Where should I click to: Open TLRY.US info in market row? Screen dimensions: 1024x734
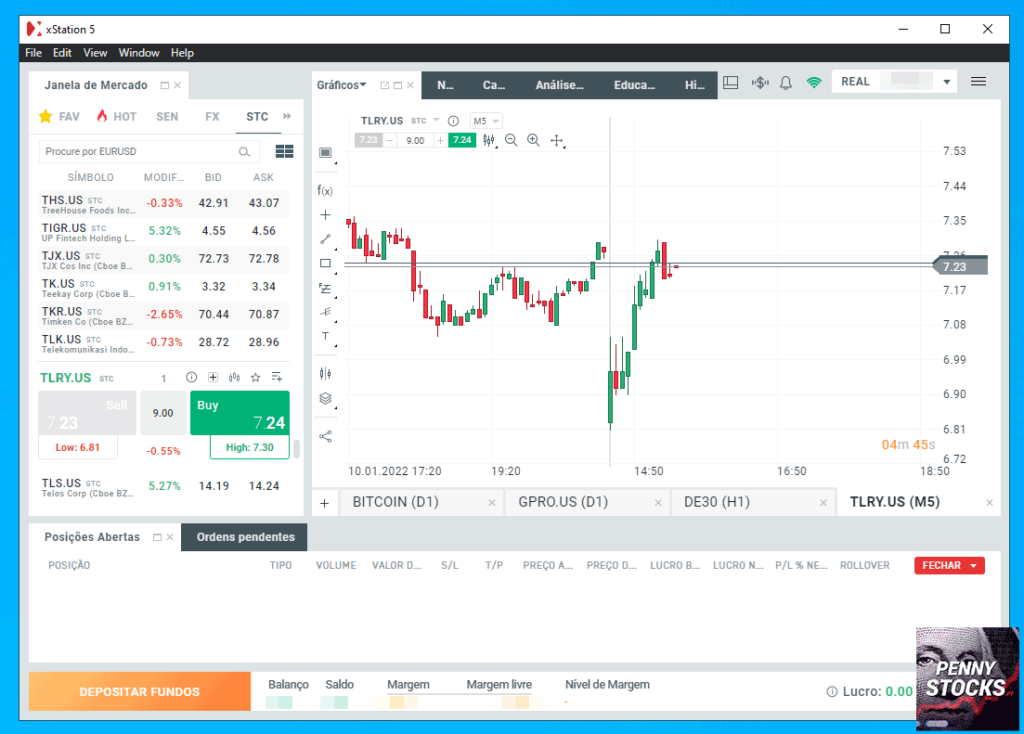(191, 377)
